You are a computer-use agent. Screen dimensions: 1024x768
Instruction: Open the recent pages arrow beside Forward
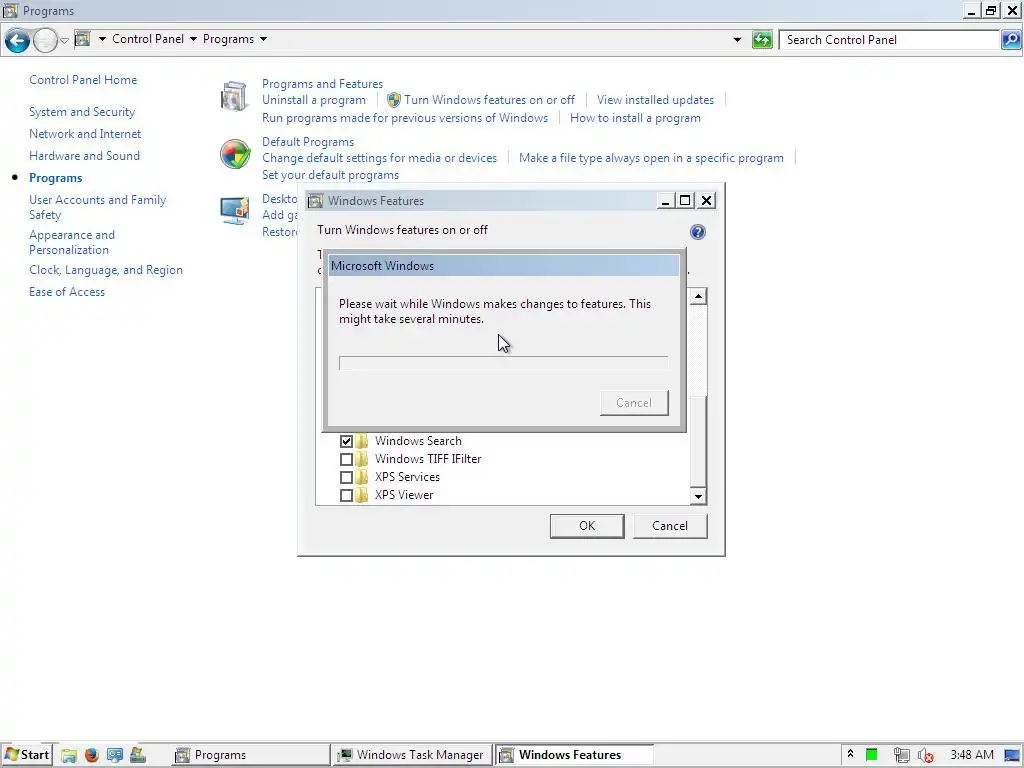[x=64, y=40]
